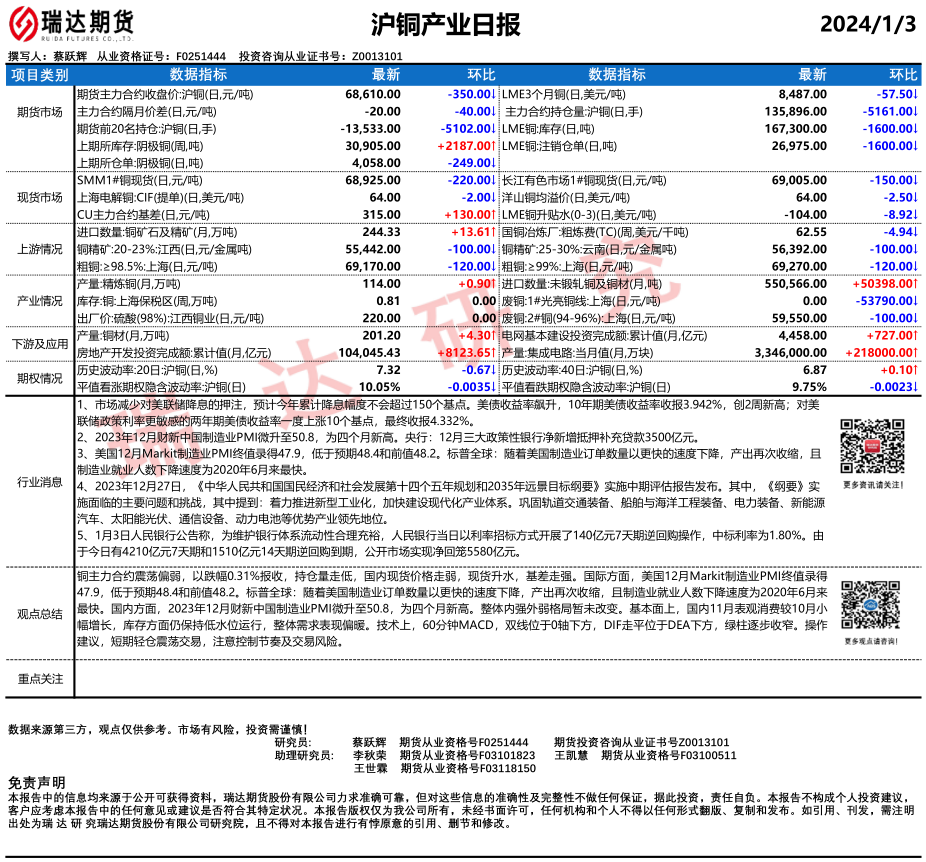Click the 行业消息 section label
926x862 pixels.
40,481
